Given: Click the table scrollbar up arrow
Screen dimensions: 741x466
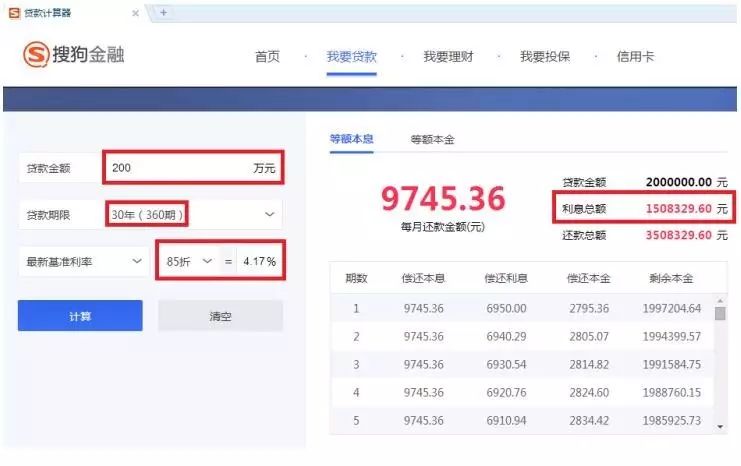Looking at the screenshot, I should 720,299.
